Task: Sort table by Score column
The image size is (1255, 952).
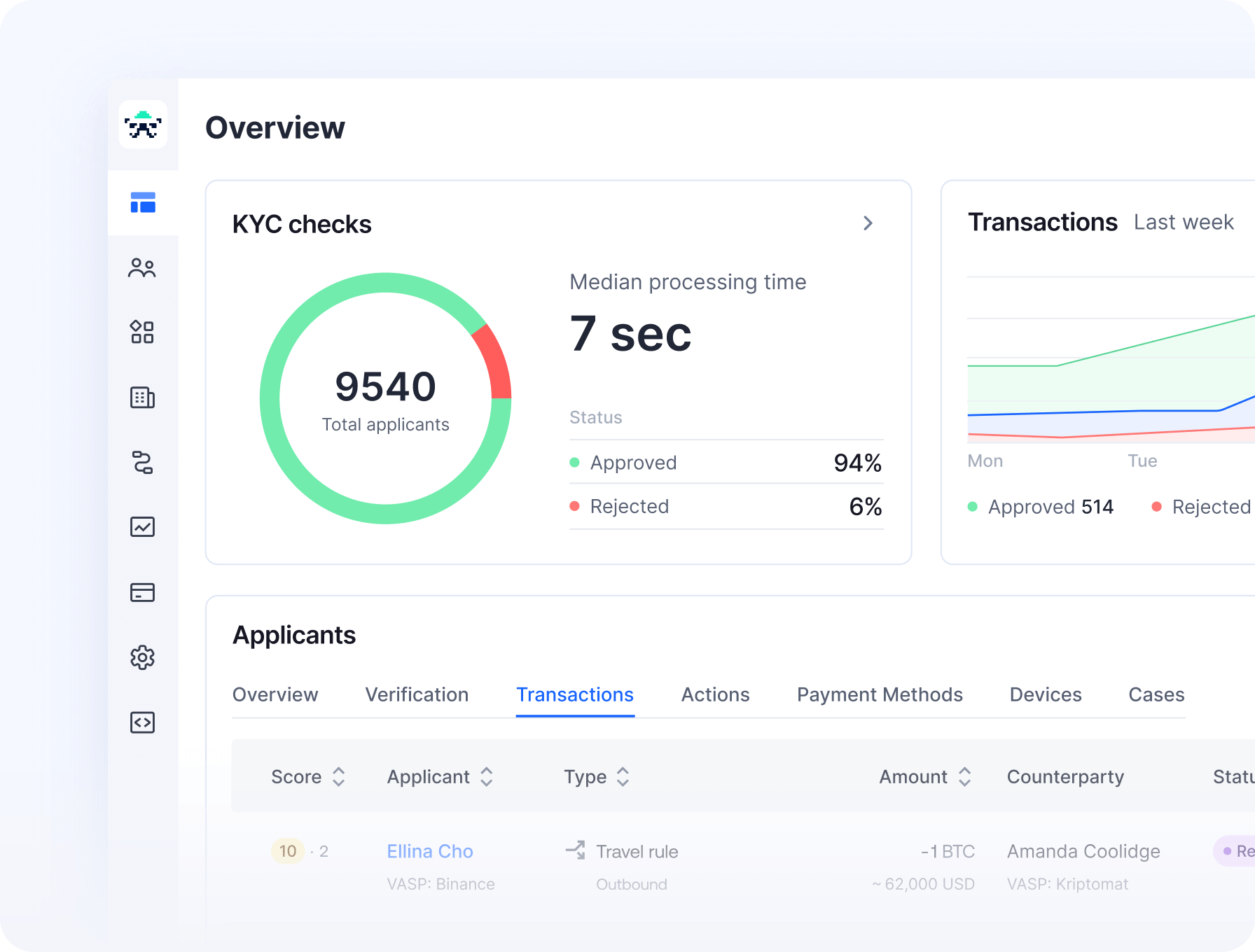Action: pyautogui.click(x=338, y=776)
